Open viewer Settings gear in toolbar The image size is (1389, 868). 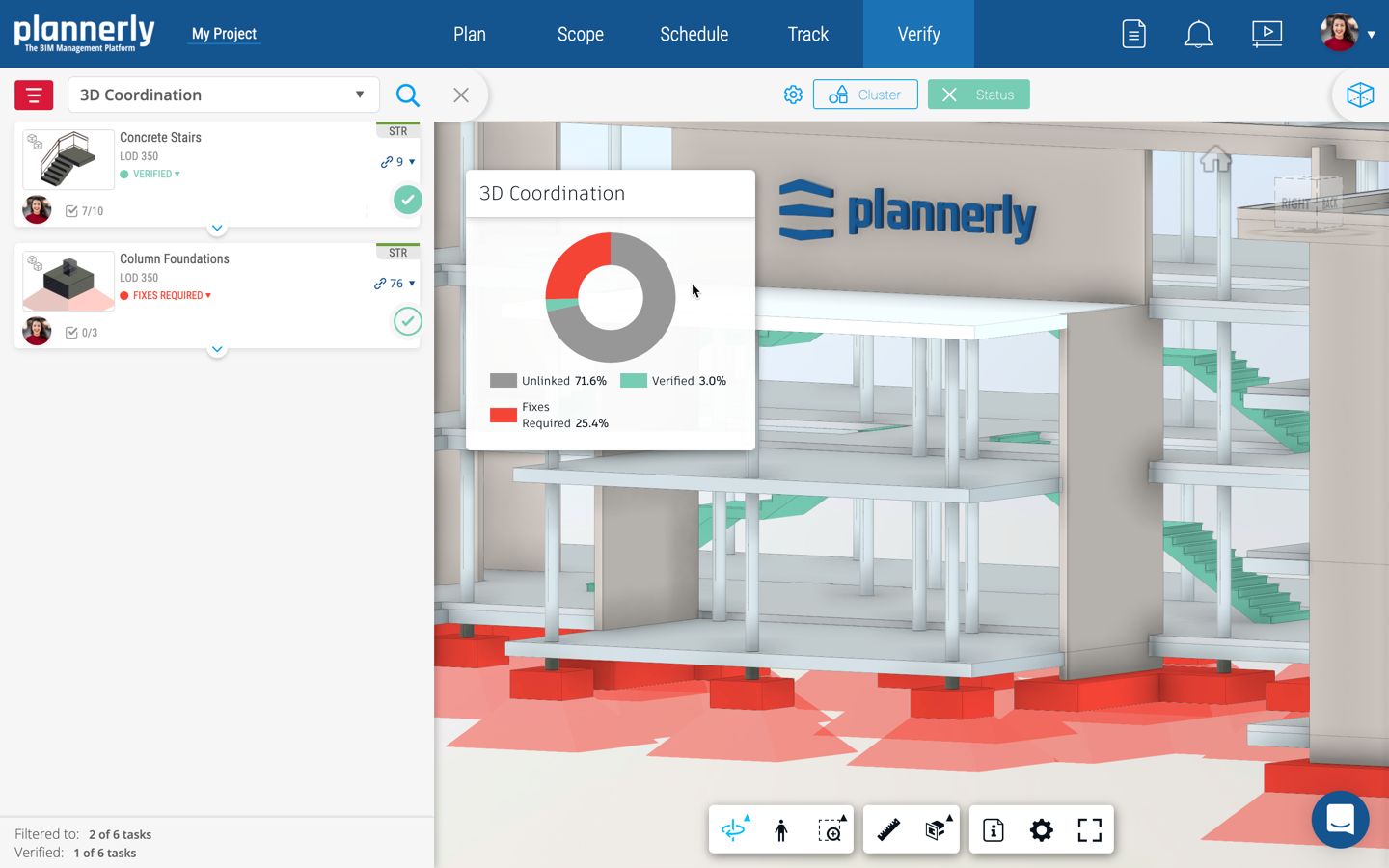point(1042,829)
